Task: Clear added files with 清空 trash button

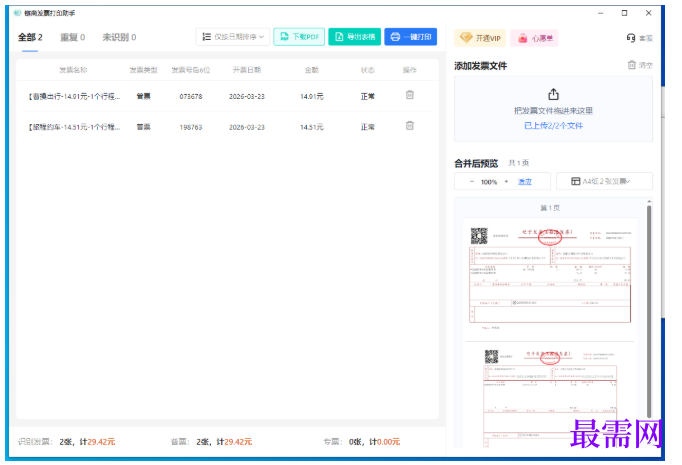Action: pyautogui.click(x=640, y=65)
